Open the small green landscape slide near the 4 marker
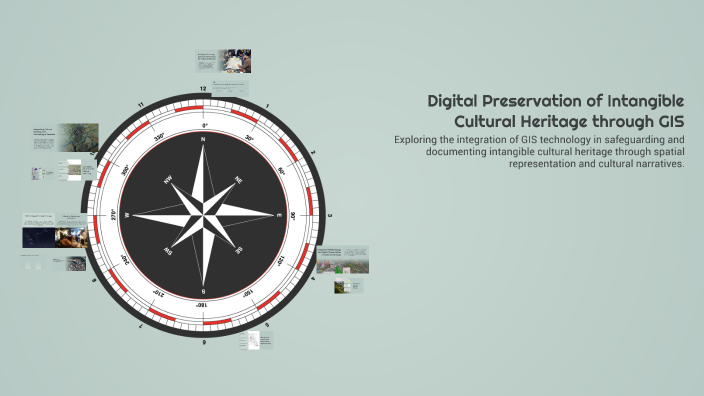 pos(348,286)
